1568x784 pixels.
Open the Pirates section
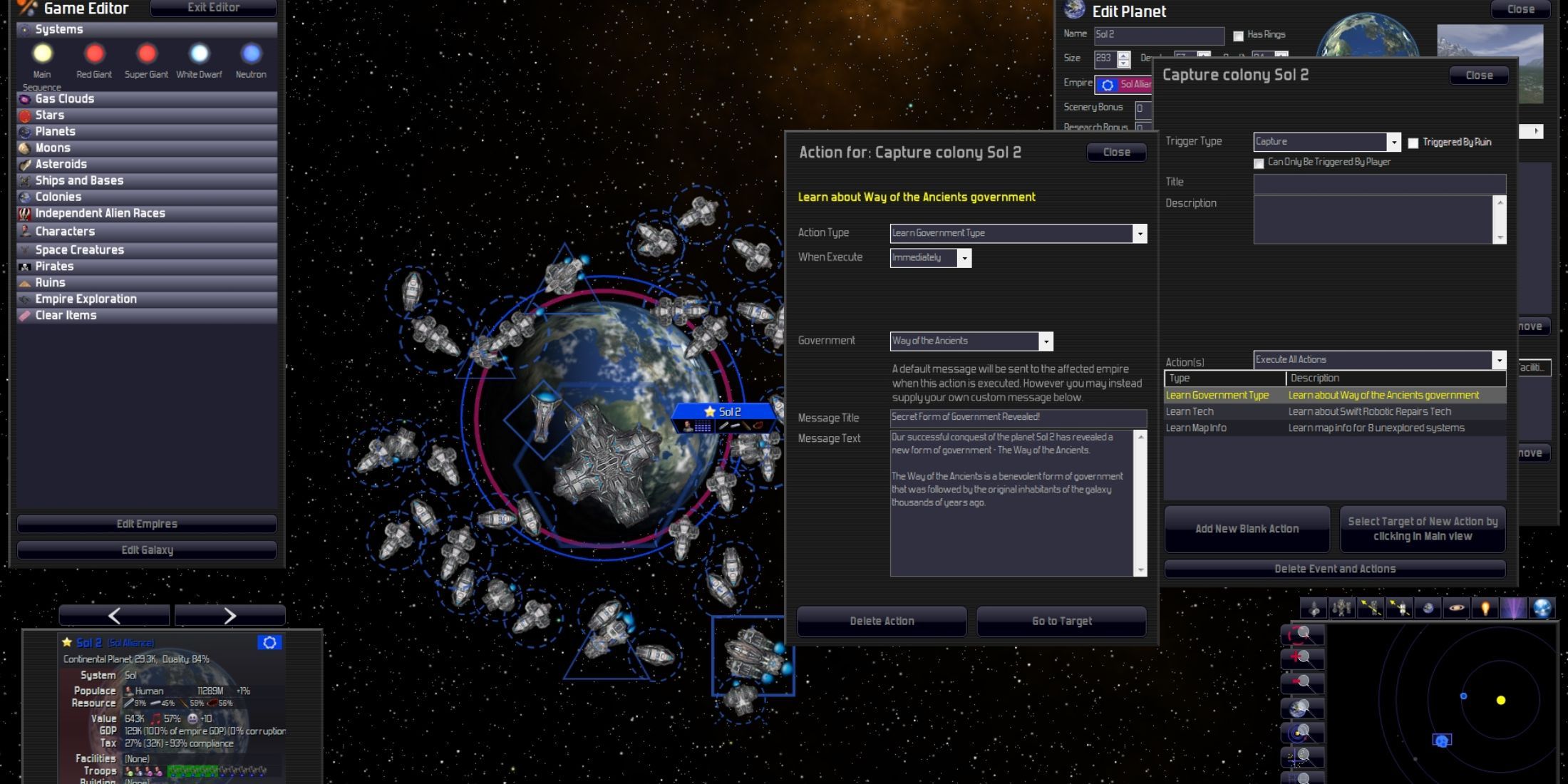coord(147,267)
